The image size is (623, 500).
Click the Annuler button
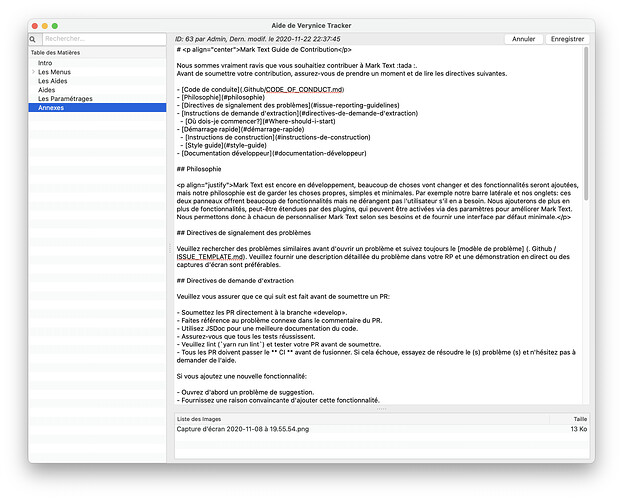(x=523, y=39)
